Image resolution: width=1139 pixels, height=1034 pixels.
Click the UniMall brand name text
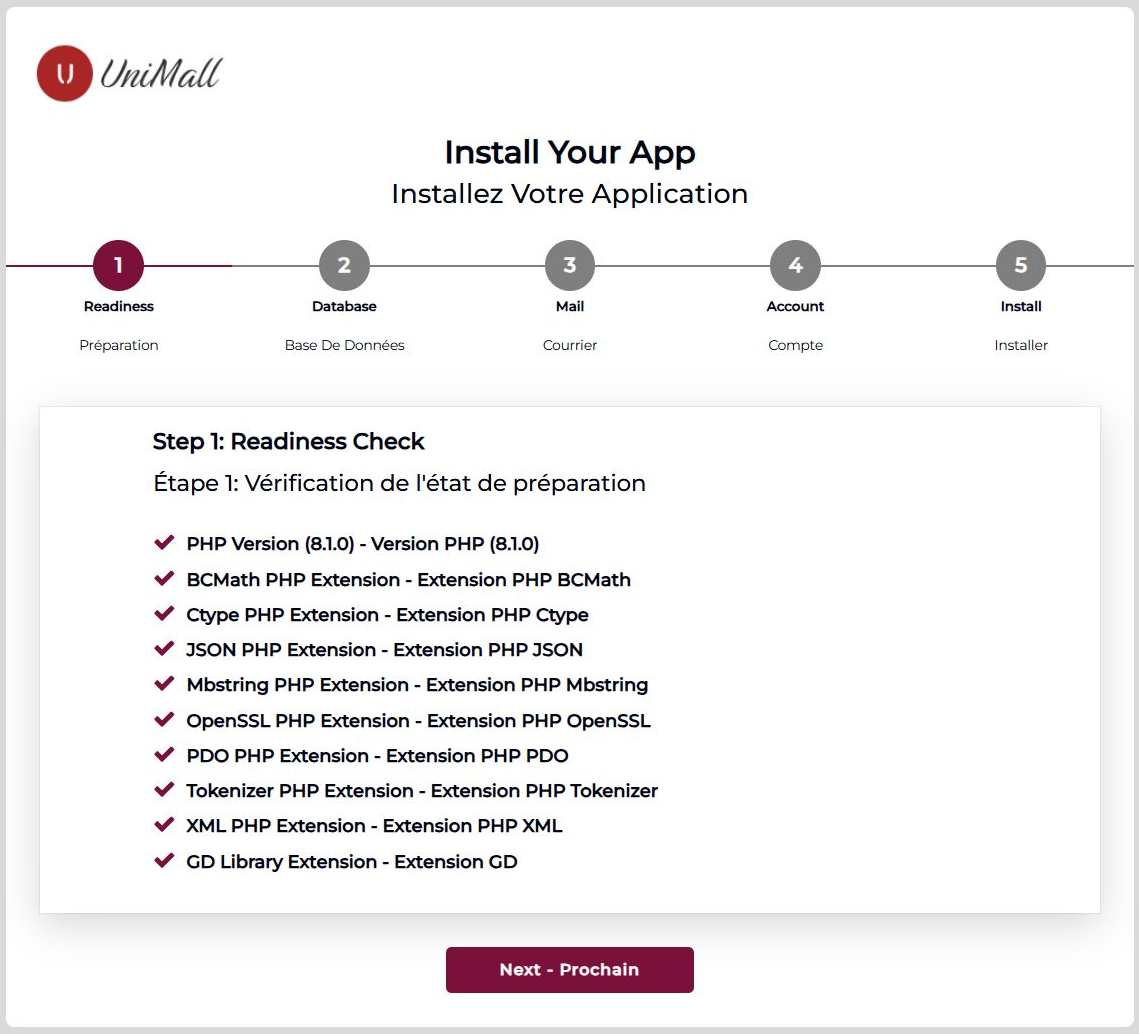(160, 74)
